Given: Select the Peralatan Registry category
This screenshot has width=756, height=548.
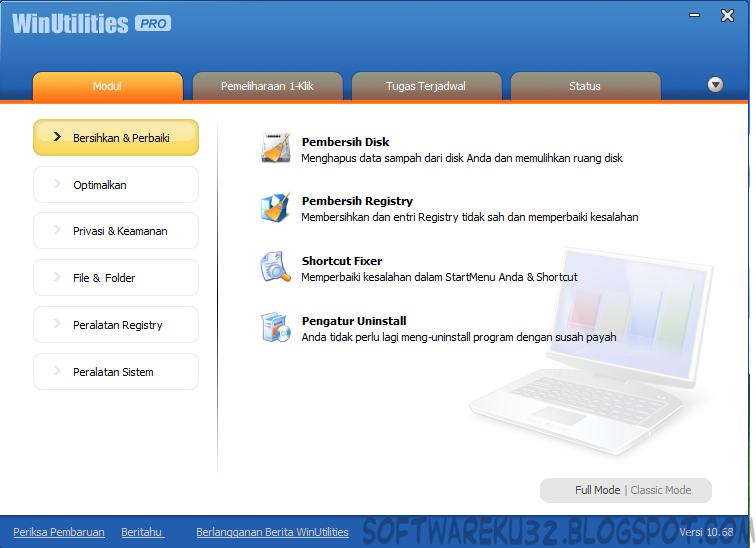Looking at the screenshot, I should [x=116, y=325].
